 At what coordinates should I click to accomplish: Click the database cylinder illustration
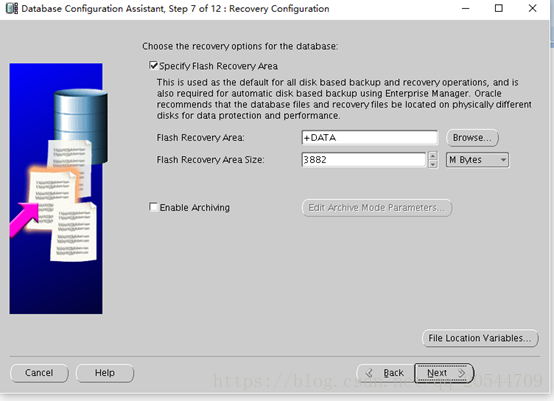click(x=81, y=125)
